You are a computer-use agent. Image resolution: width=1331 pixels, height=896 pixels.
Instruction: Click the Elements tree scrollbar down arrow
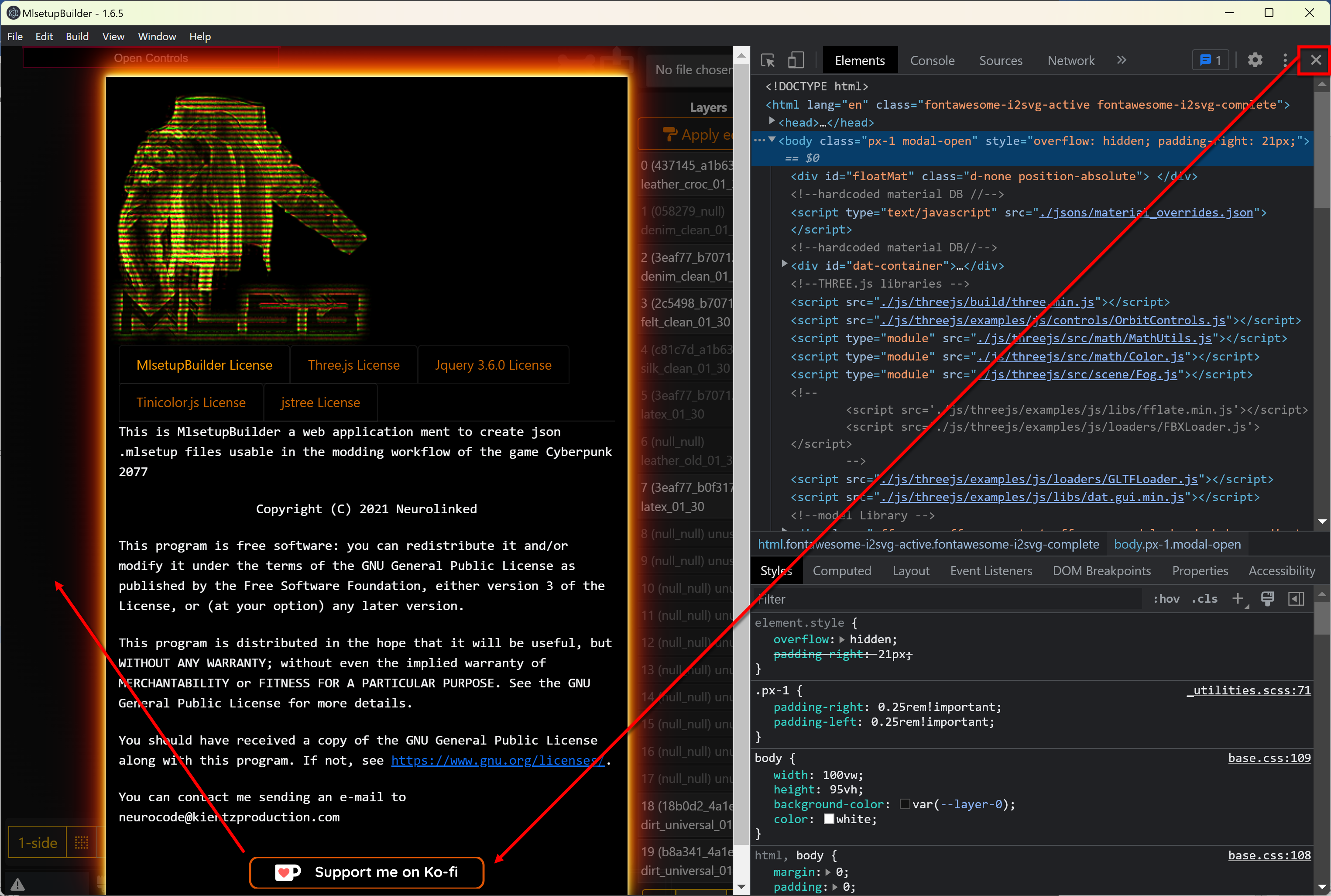point(1322,521)
